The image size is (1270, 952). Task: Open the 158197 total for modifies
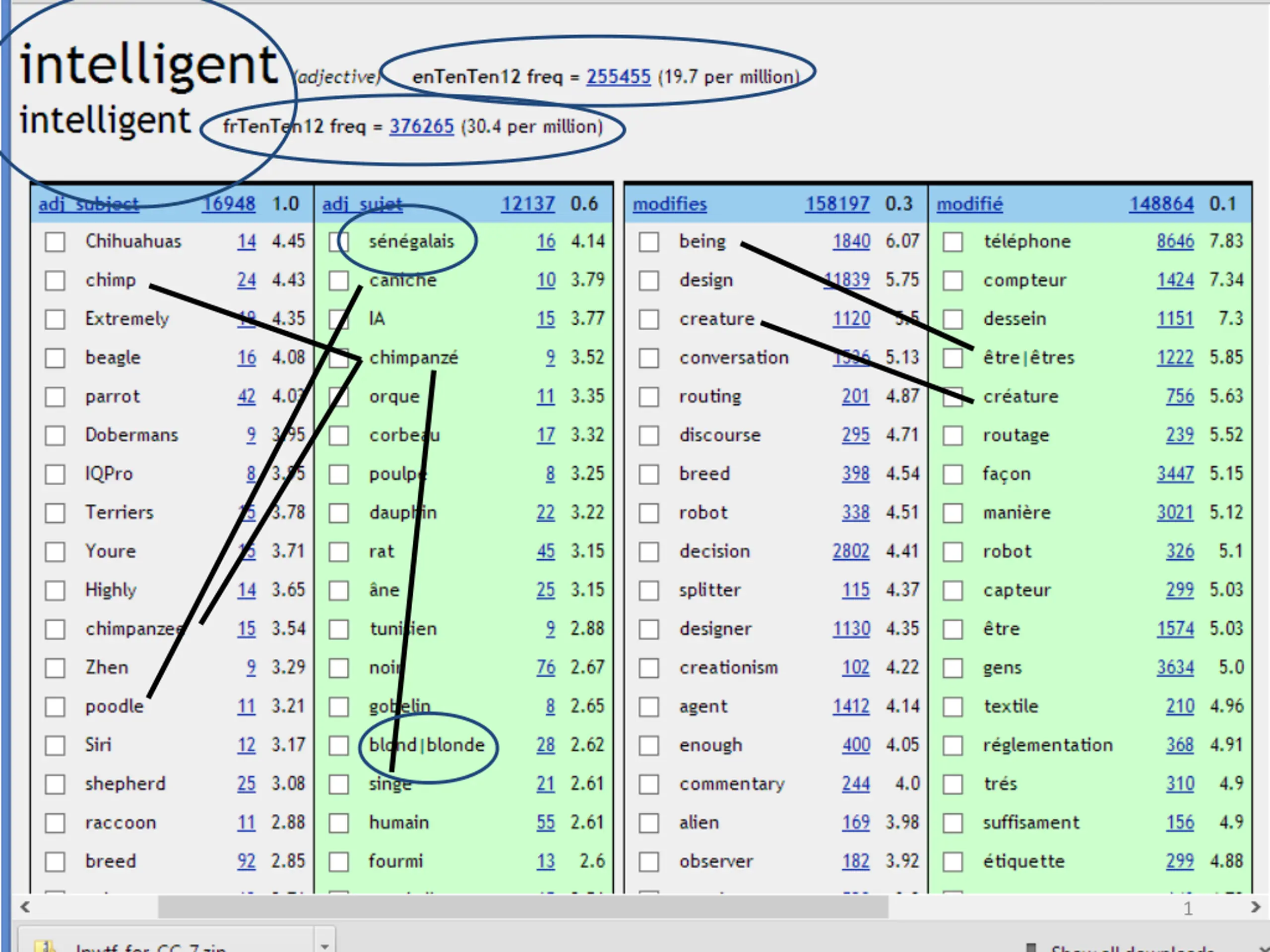point(837,204)
